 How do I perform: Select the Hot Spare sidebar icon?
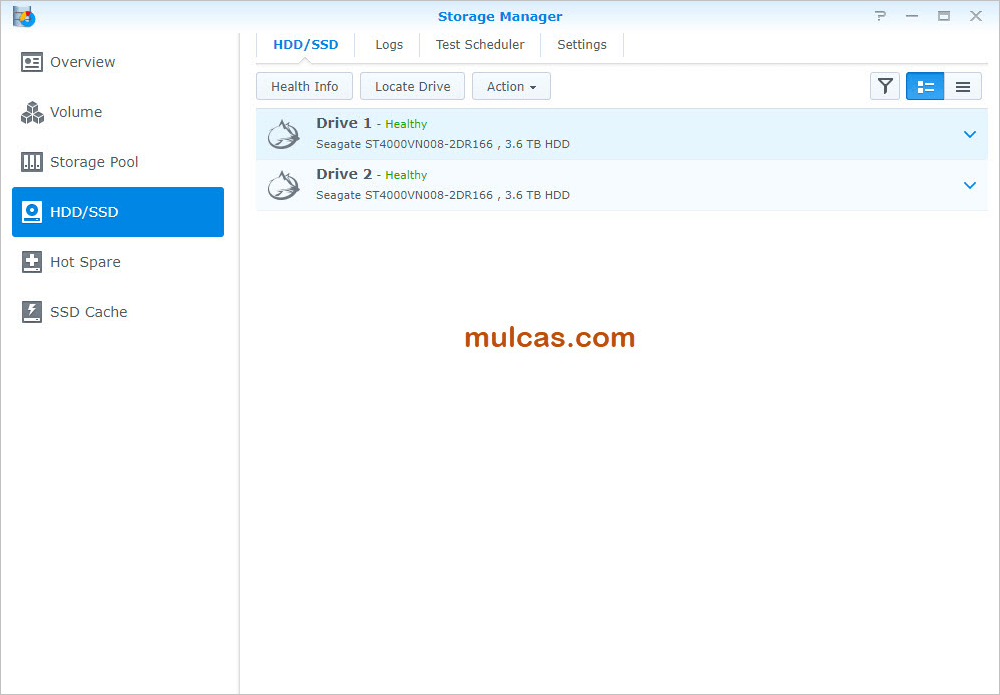pyautogui.click(x=32, y=262)
